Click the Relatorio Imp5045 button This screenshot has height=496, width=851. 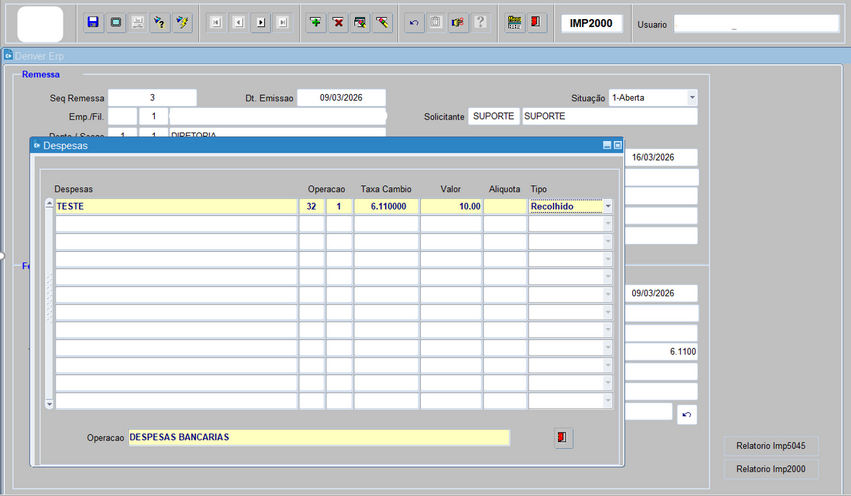click(769, 445)
